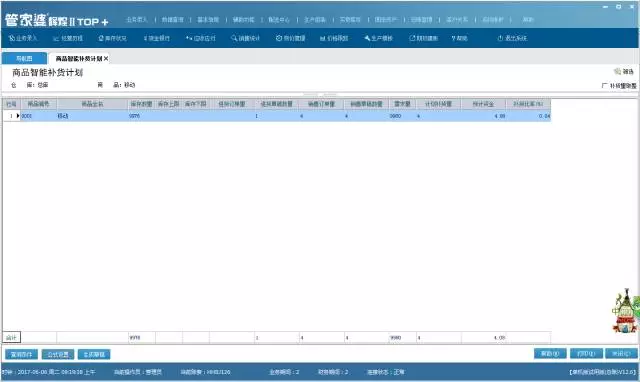Screen dimensions: 640x382
Task: Click the 库存状况 toolbar icon
Action: point(112,38)
